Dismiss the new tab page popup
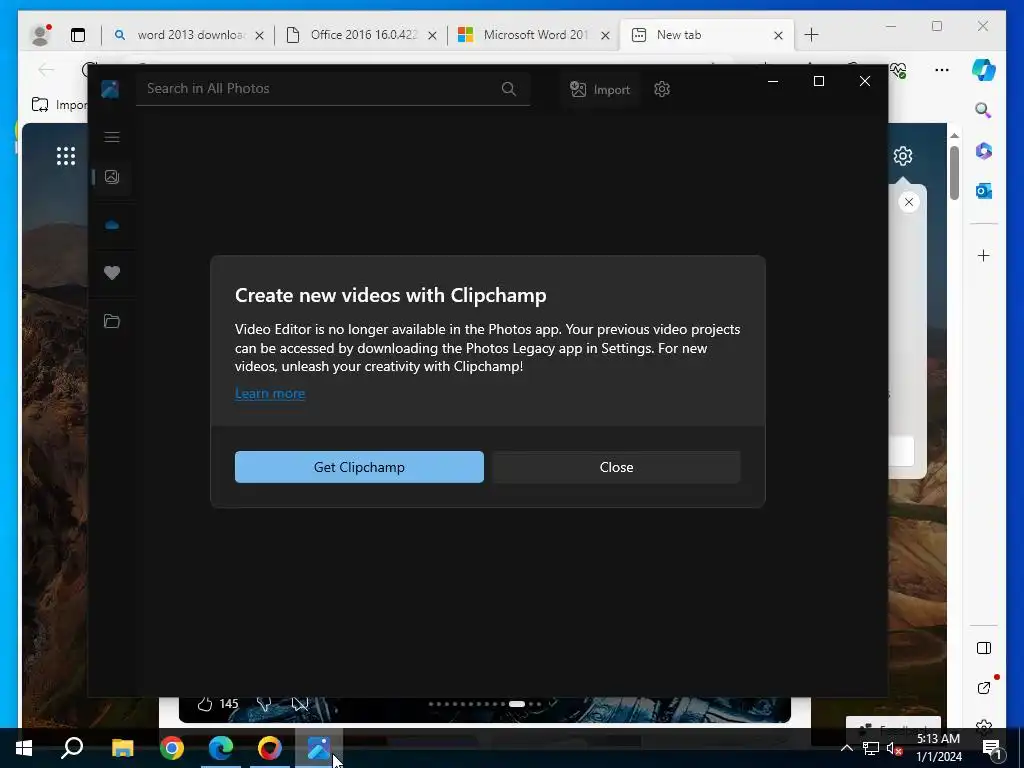The image size is (1024, 768). pos(909,202)
